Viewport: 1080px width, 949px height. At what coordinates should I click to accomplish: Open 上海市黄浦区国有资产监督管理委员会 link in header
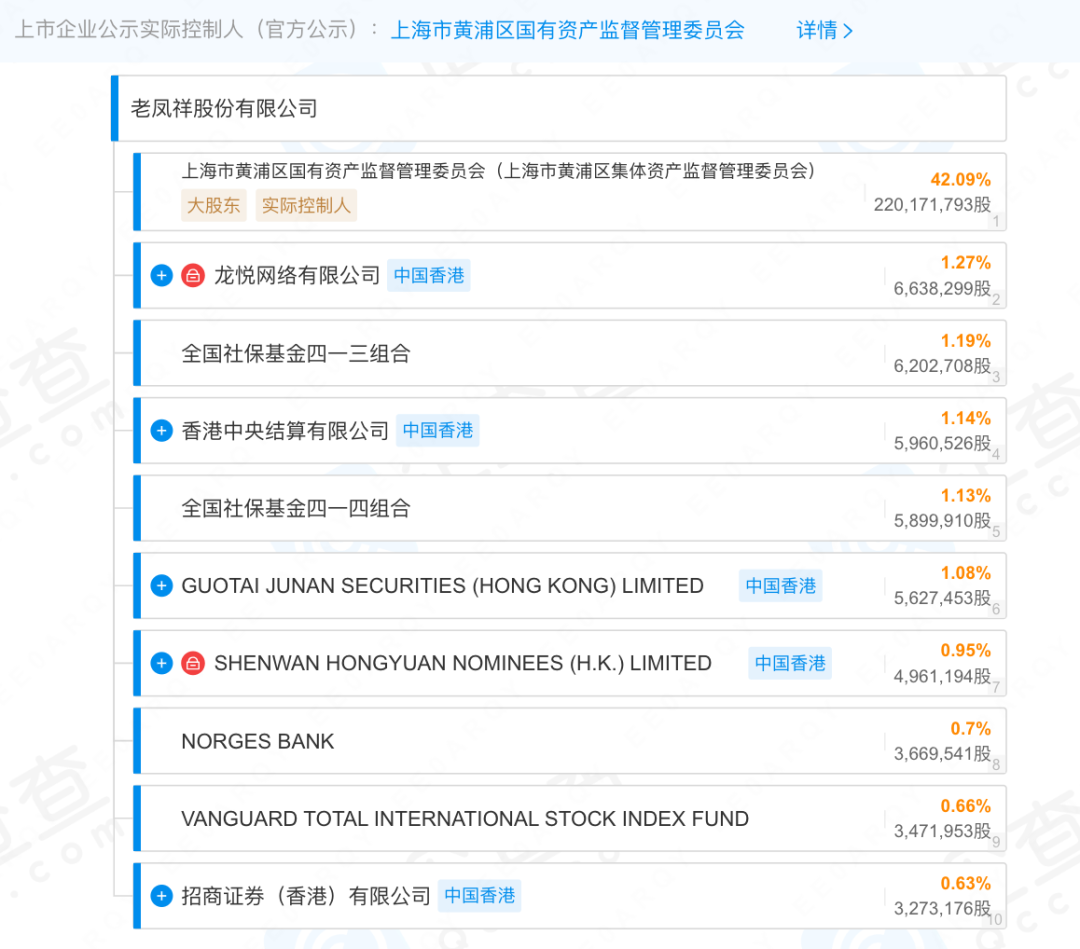[566, 30]
